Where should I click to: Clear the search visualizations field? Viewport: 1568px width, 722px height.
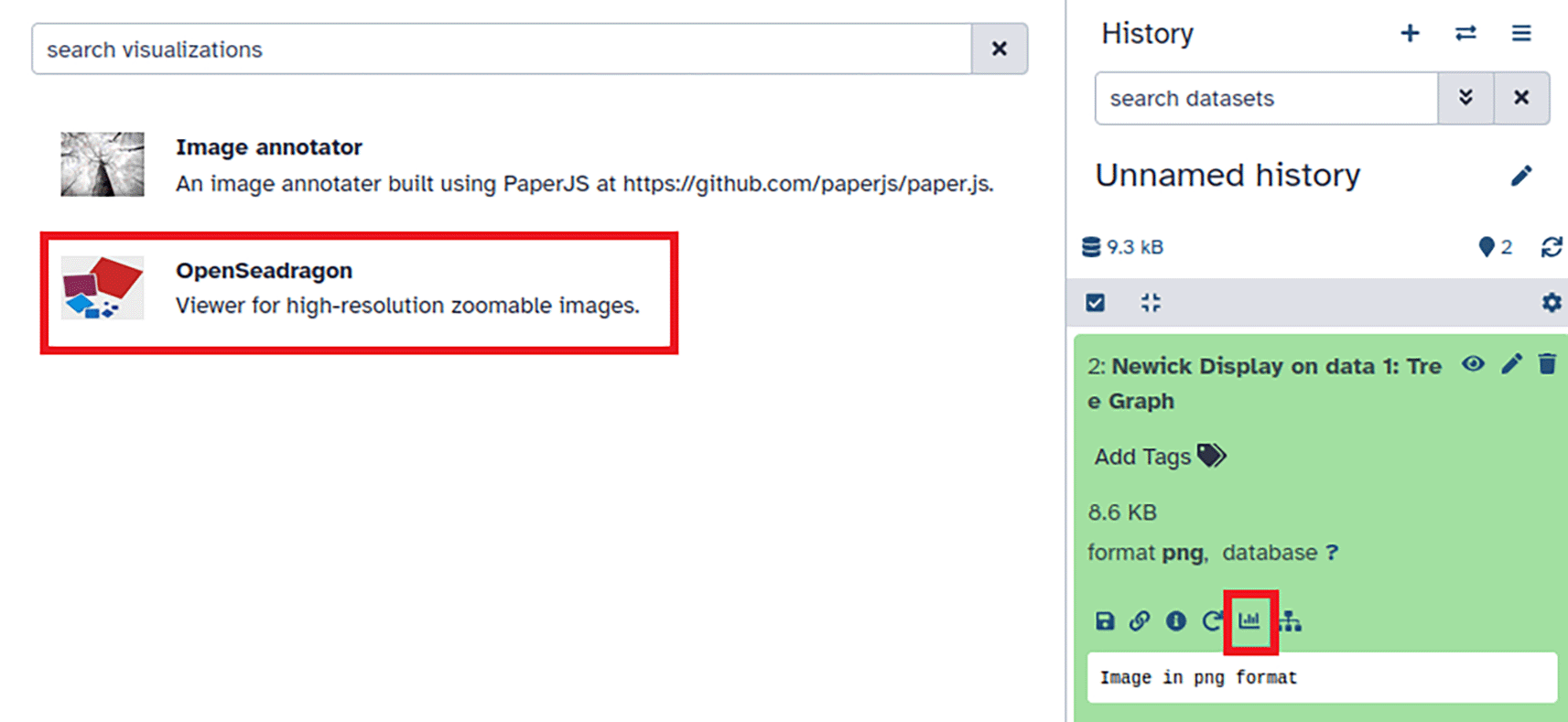[x=1000, y=48]
